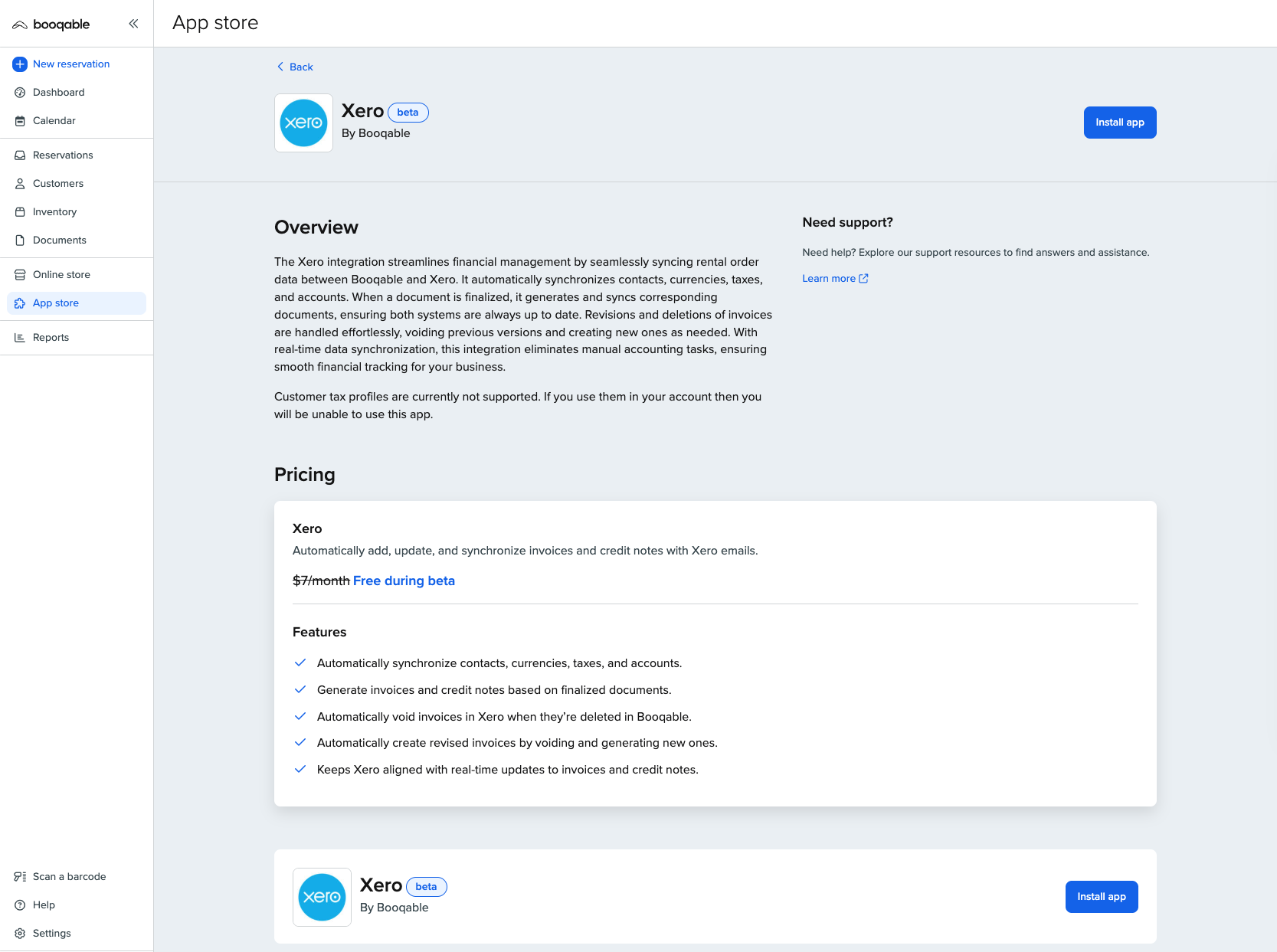Open the Documents section
The height and width of the screenshot is (952, 1277).
[x=60, y=240]
